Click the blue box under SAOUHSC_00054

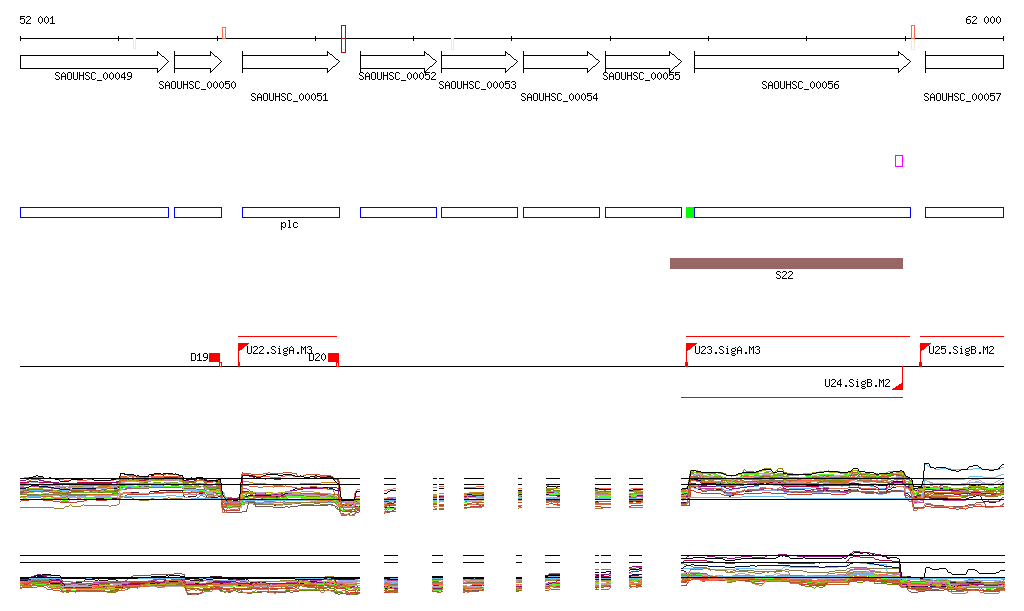point(561,212)
